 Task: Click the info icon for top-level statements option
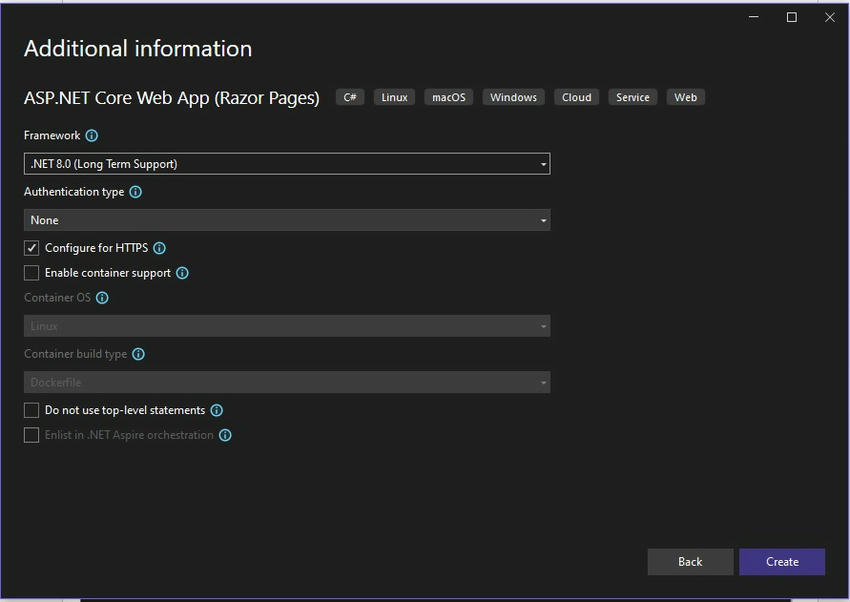pyautogui.click(x=216, y=410)
